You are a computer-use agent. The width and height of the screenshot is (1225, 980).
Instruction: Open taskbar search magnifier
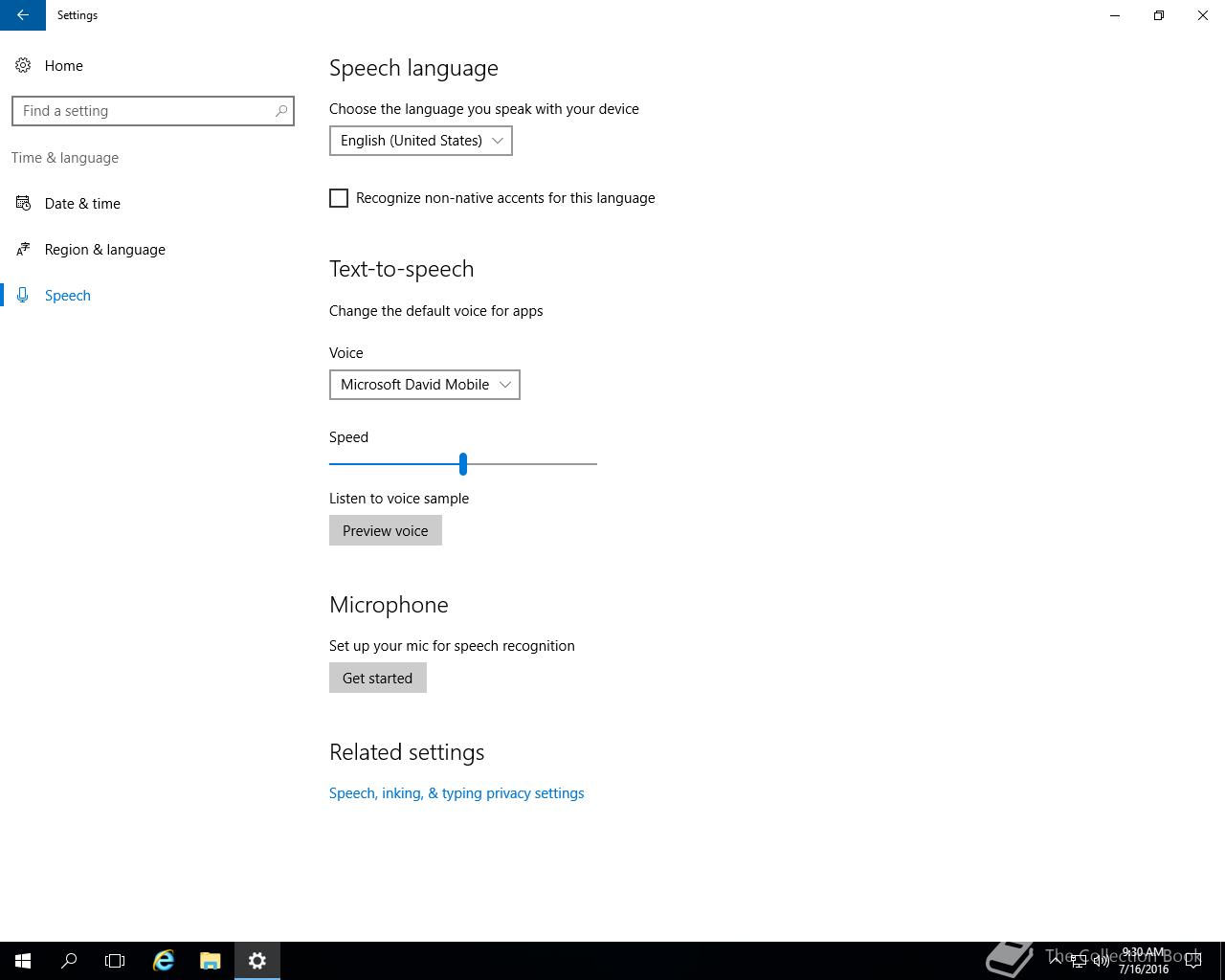(69, 961)
